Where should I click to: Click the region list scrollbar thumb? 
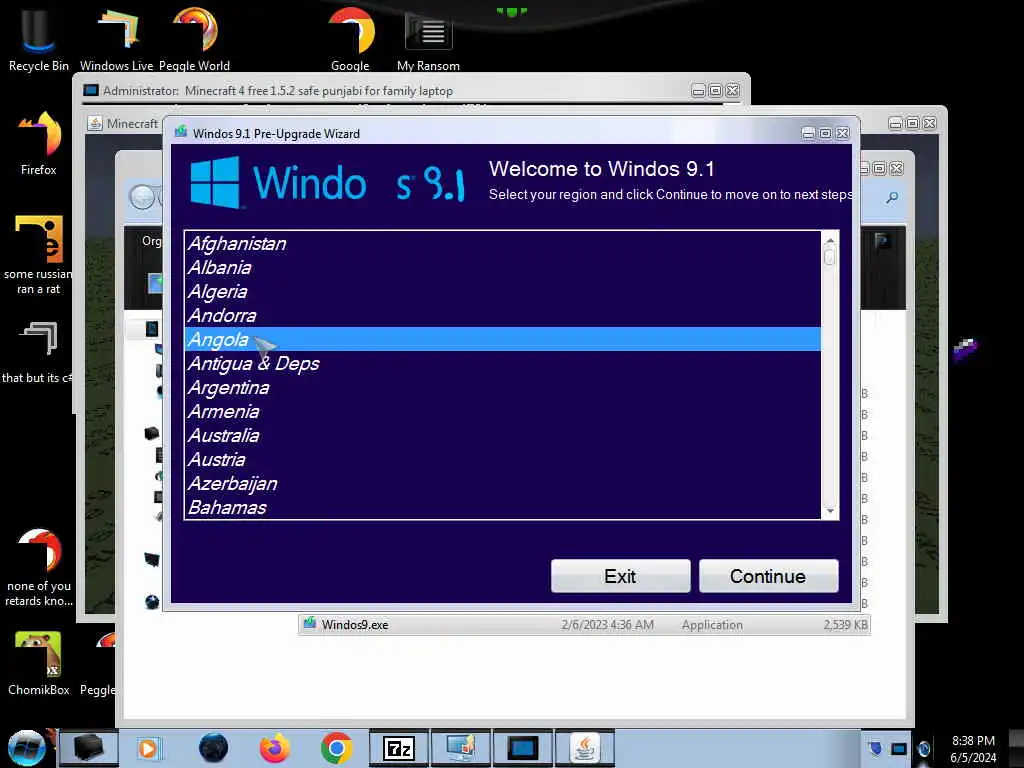point(830,257)
